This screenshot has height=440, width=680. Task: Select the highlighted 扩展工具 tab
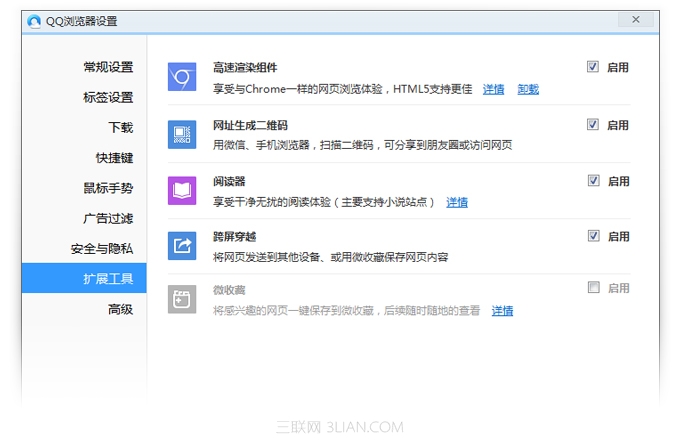84,278
